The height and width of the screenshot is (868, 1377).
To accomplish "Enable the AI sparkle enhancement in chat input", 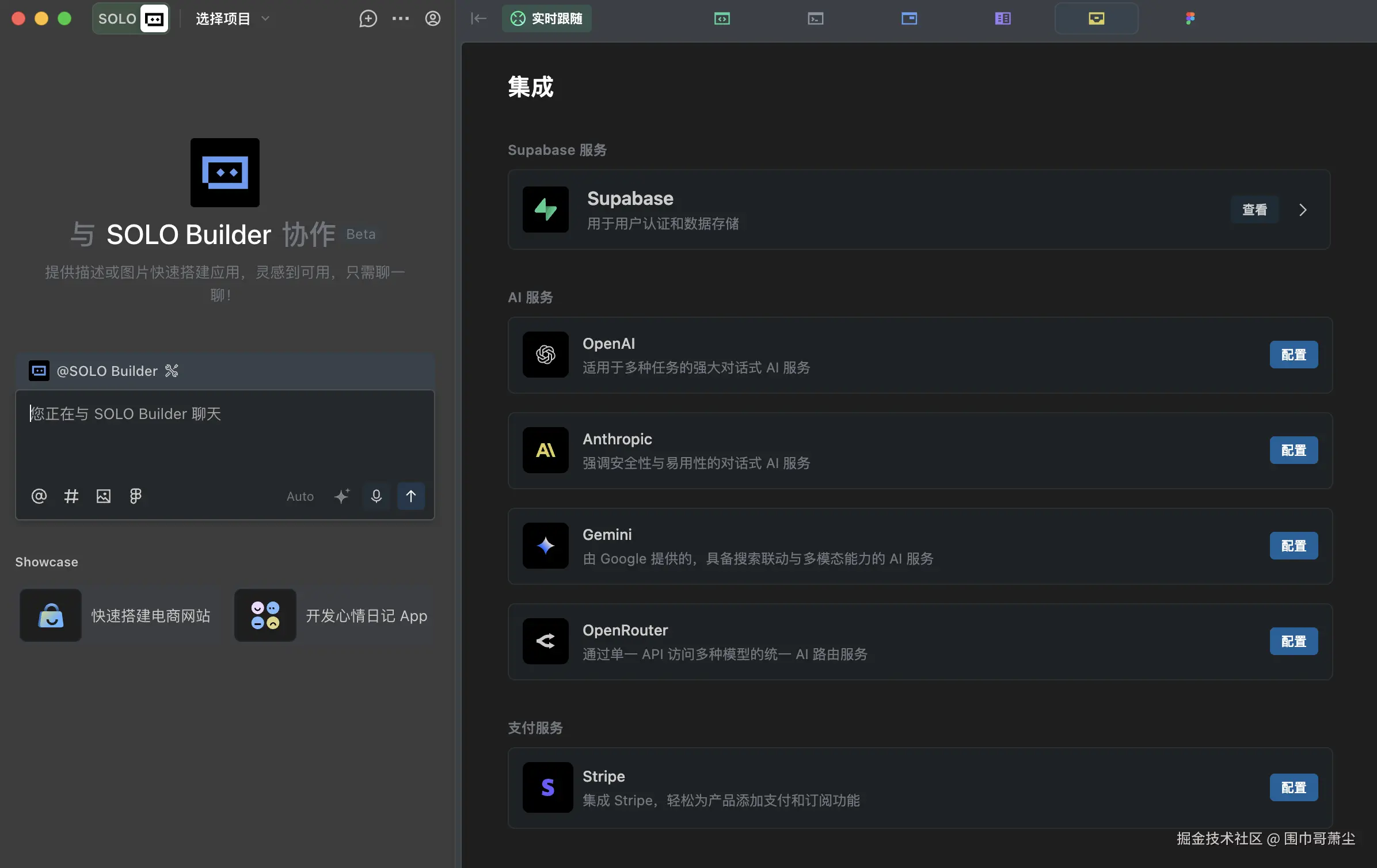I will pyautogui.click(x=343, y=496).
